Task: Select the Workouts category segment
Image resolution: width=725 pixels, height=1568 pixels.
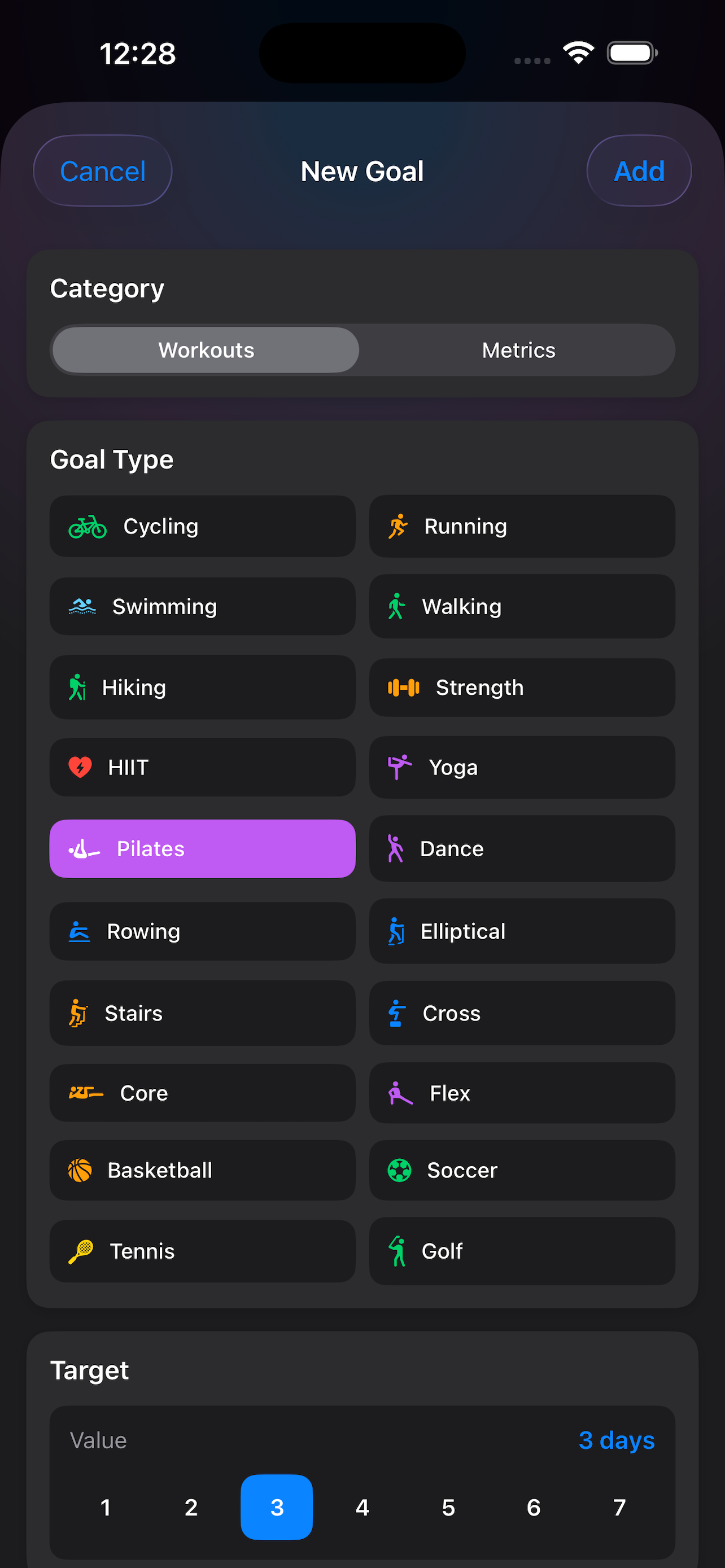Action: (206, 350)
